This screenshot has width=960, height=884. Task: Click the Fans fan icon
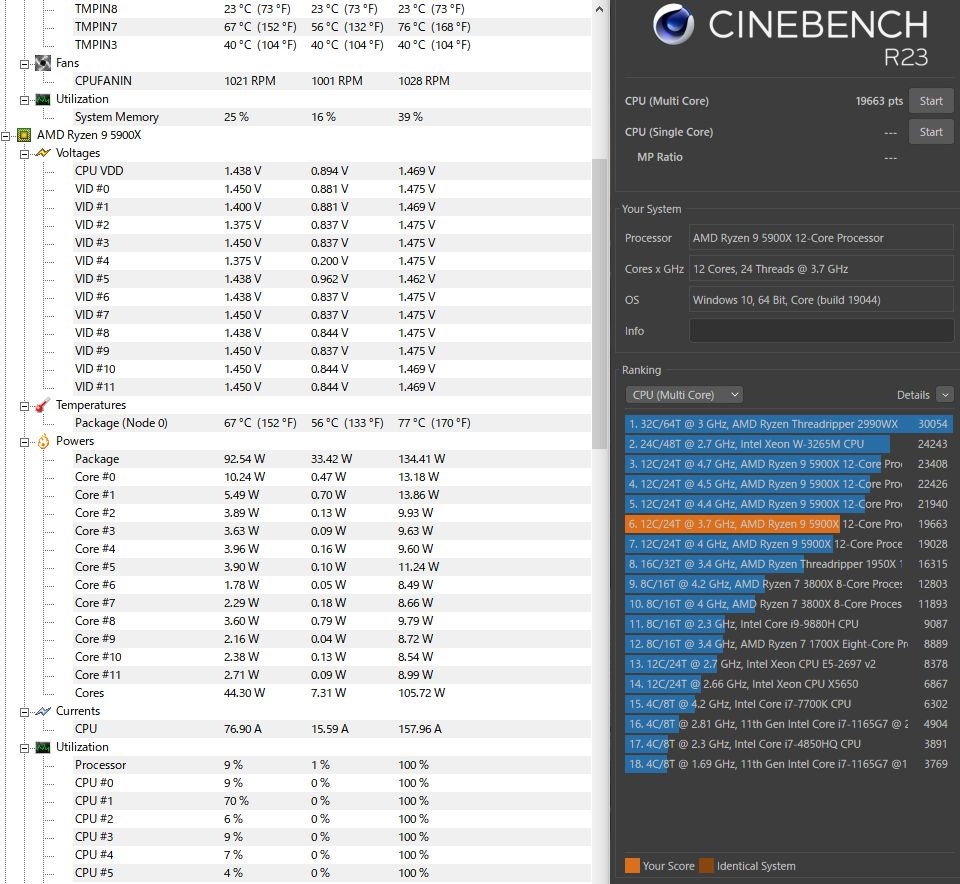click(43, 63)
